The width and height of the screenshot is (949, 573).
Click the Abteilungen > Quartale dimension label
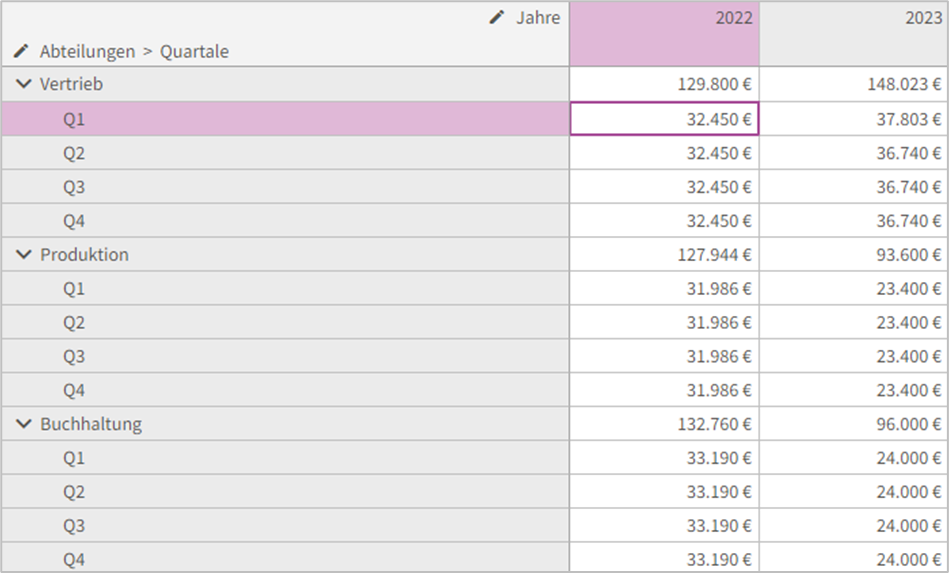[134, 52]
